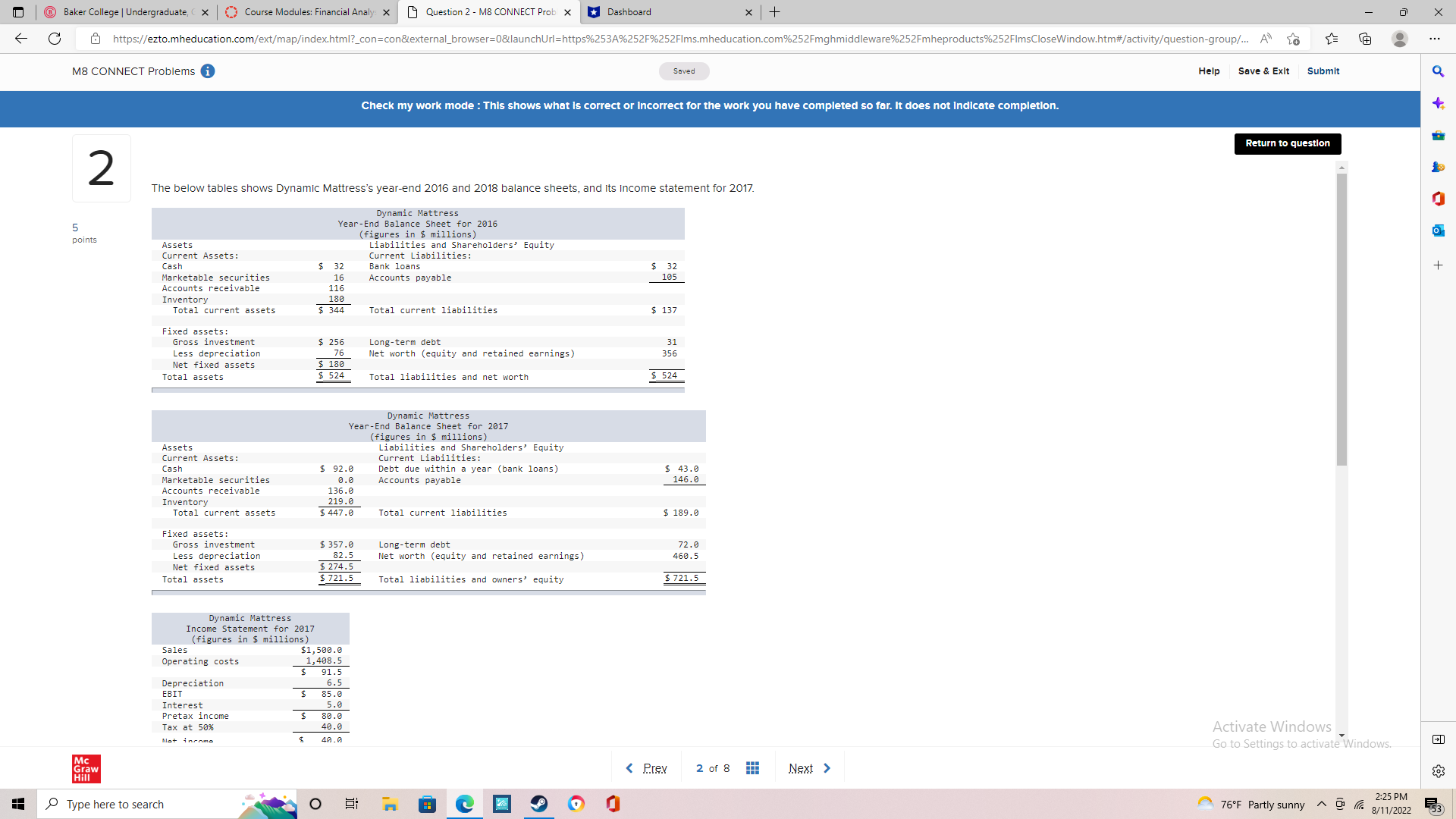This screenshot has height=819, width=1456.
Task: Open the Office icon in the sidebar
Action: (1439, 199)
